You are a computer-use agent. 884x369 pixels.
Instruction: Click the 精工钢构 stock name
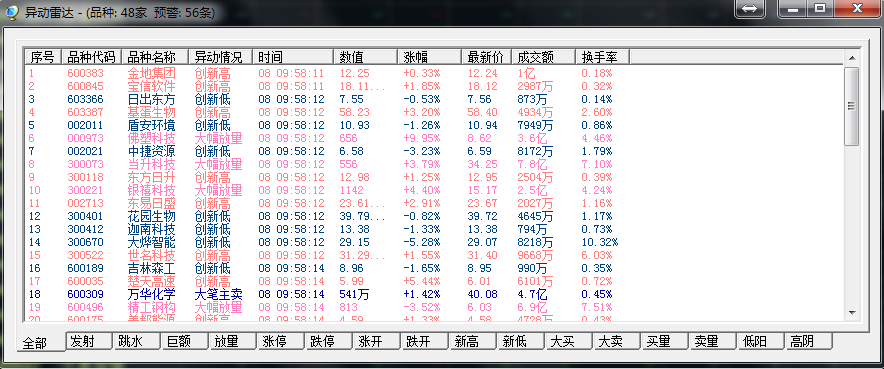click(x=152, y=307)
